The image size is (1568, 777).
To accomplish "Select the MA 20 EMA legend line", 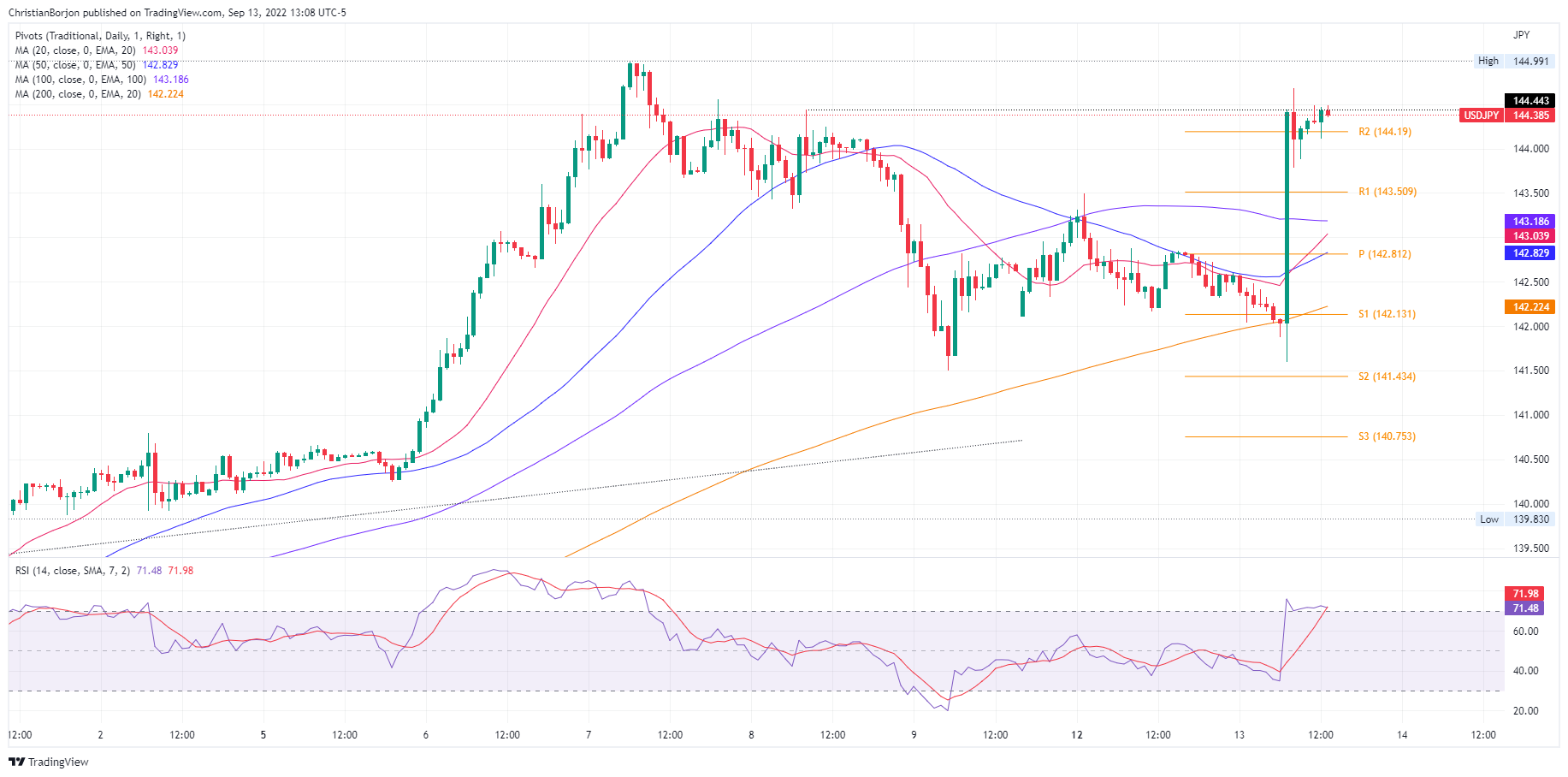I will tap(97, 50).
